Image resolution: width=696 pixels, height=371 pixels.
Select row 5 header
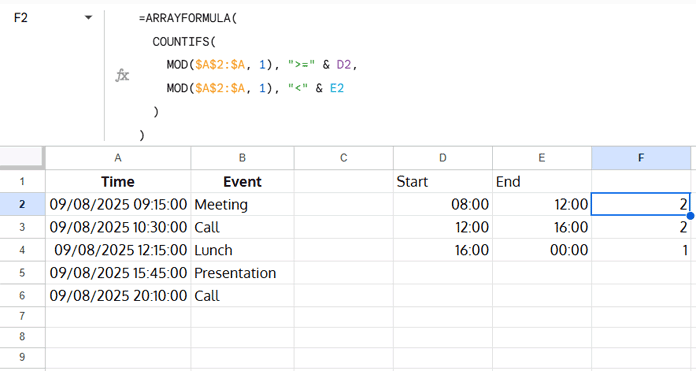tap(22, 272)
